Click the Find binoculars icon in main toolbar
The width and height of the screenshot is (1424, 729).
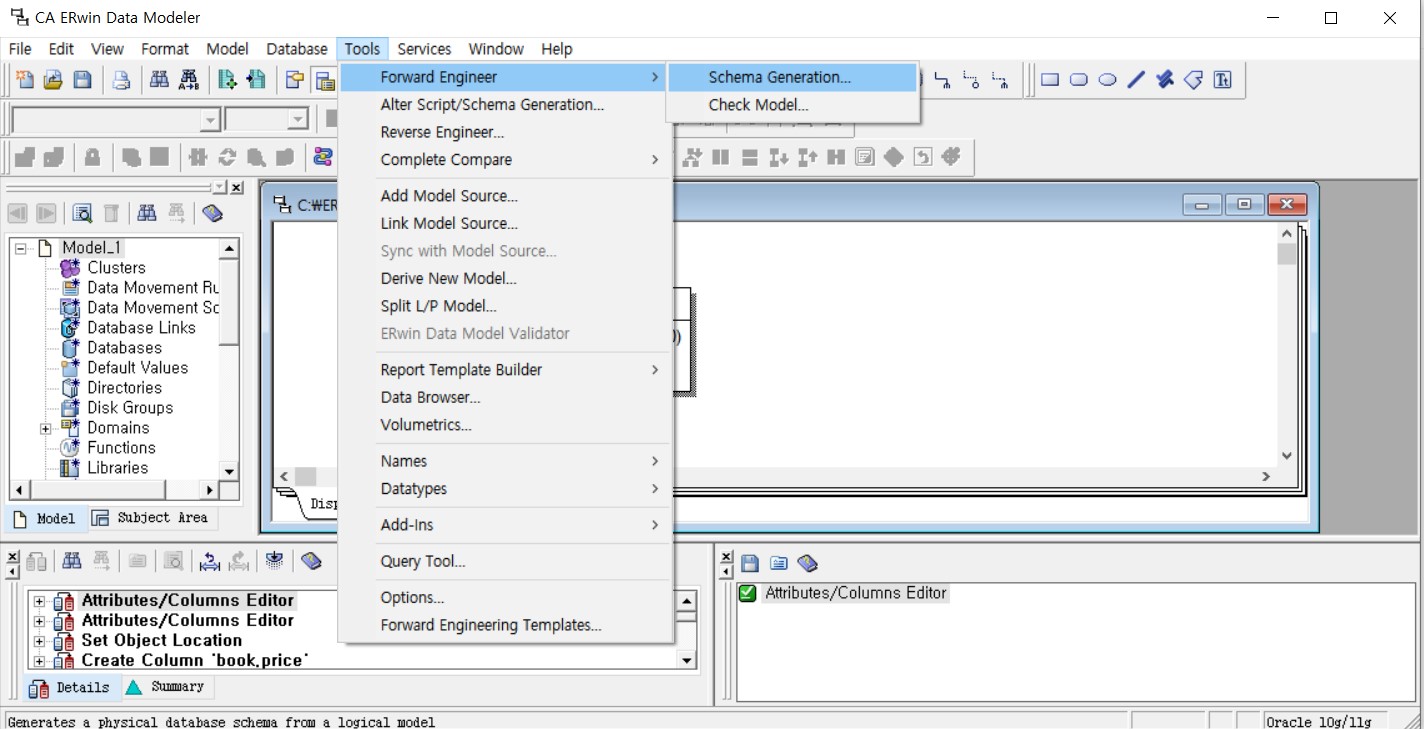(159, 80)
